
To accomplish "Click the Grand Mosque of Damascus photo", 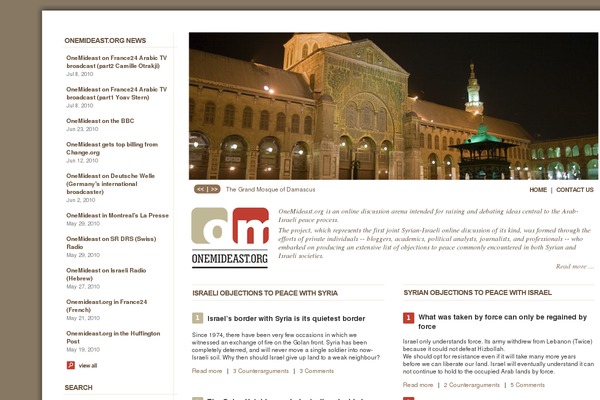I will pos(393,106).
